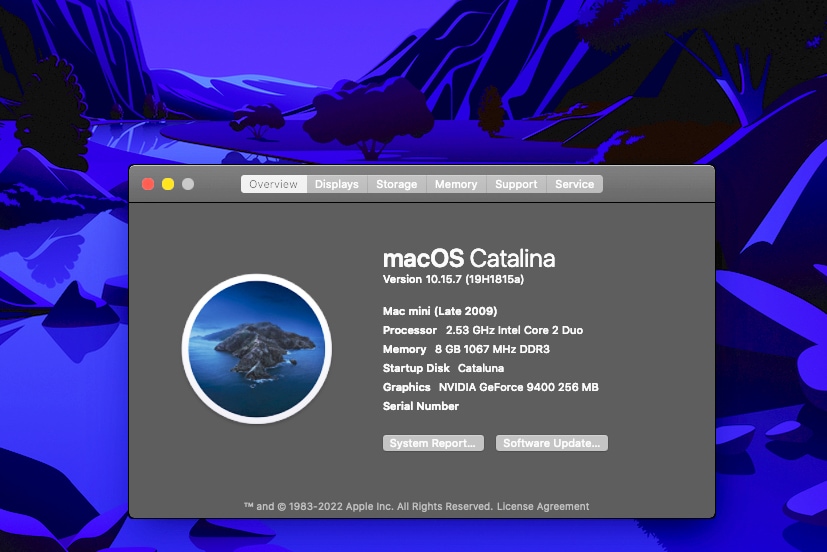Screen dimensions: 827x552
Task: Click the Serial Number label
Action: (421, 406)
